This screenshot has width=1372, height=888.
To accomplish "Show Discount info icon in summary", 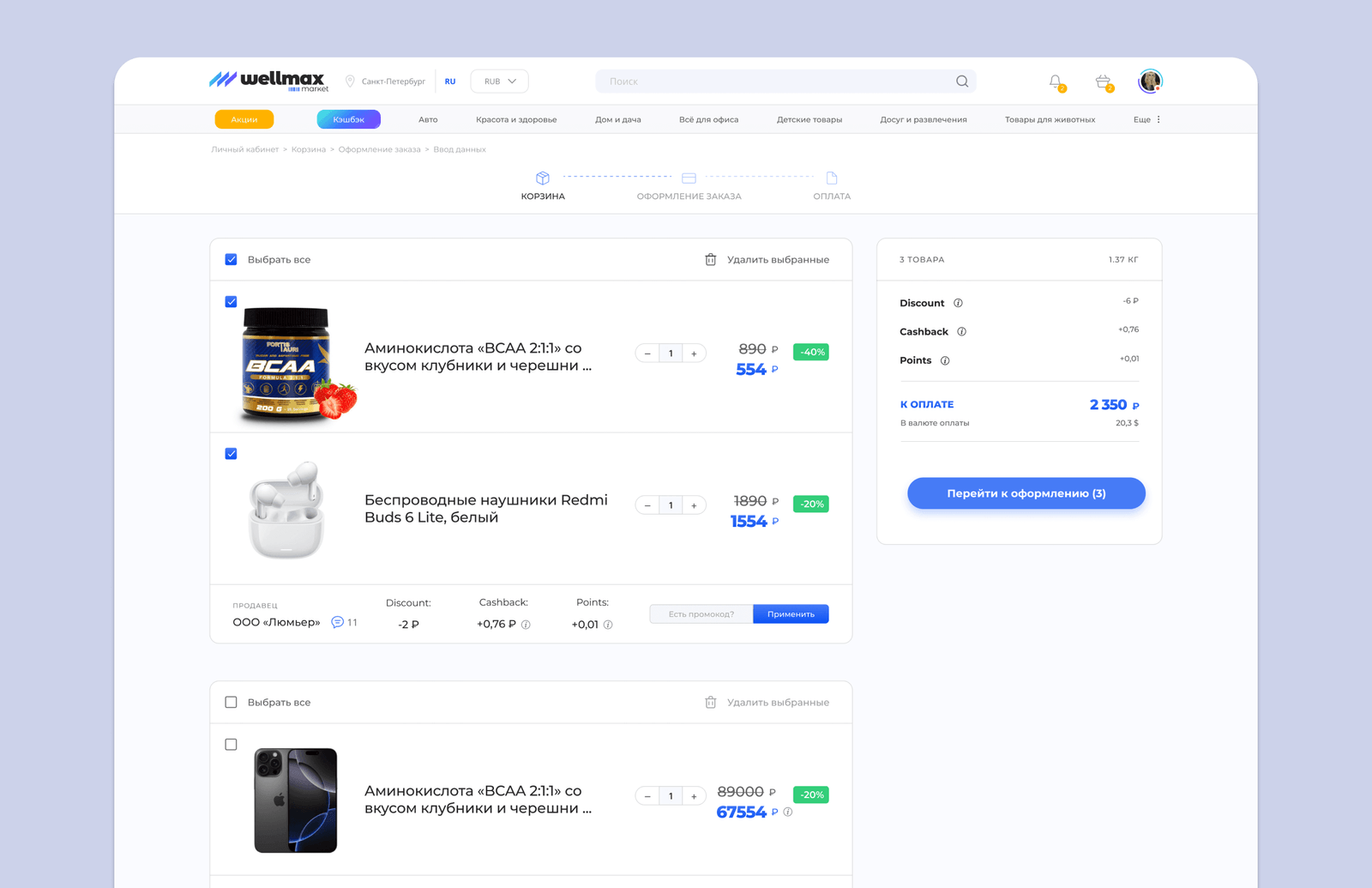I will point(958,303).
